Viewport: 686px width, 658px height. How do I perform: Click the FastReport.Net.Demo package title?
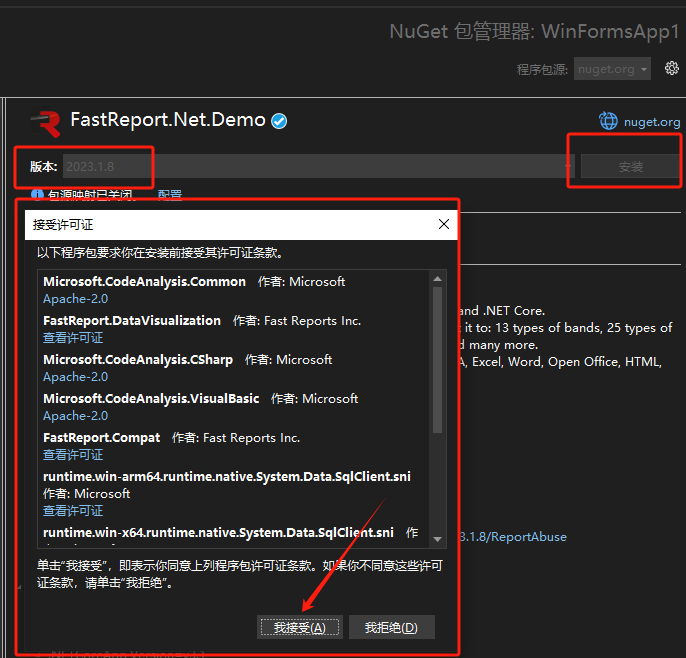coord(168,119)
